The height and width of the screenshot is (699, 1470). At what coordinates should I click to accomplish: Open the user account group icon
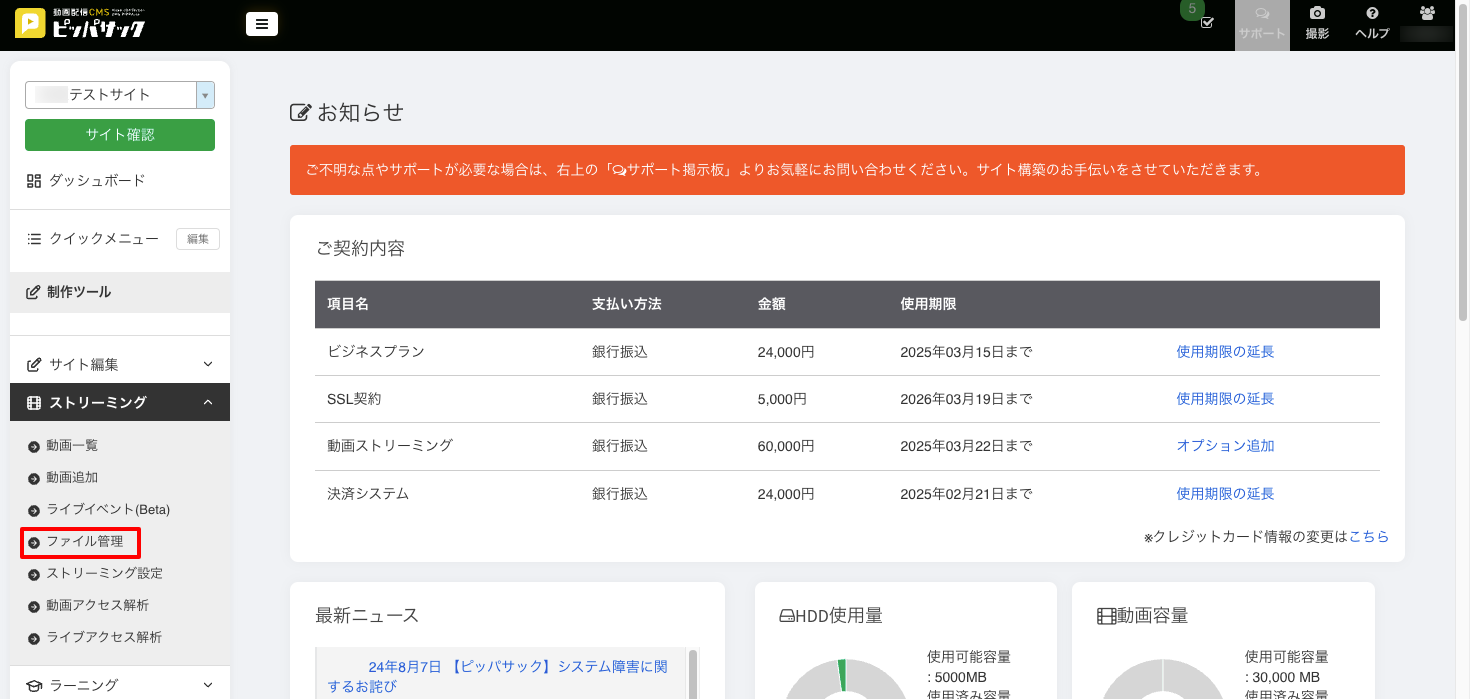(x=1427, y=14)
